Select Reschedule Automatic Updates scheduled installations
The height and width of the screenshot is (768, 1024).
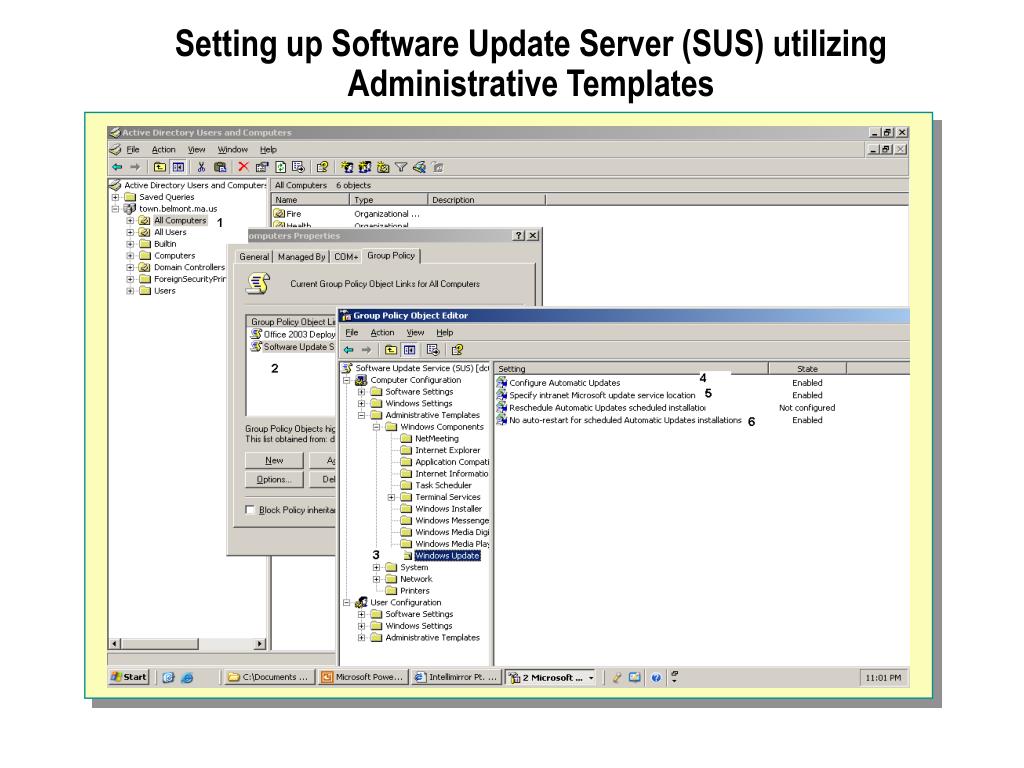click(607, 408)
